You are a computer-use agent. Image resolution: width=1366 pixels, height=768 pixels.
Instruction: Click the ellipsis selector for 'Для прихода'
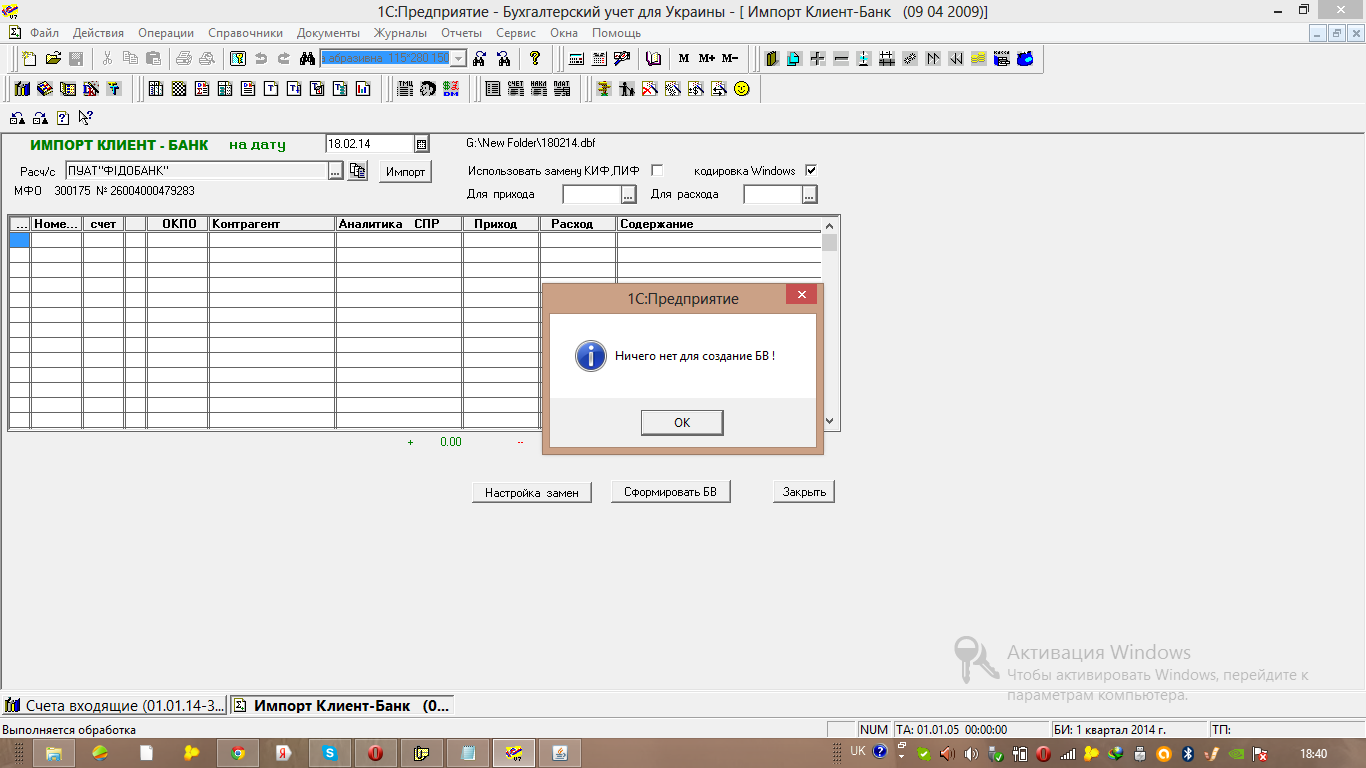[629, 194]
